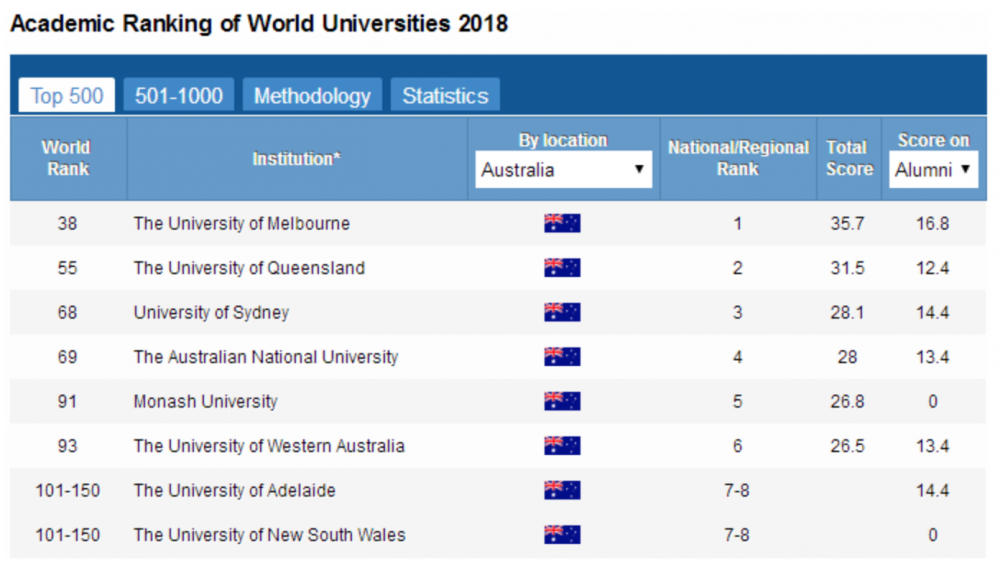Image resolution: width=1000 pixels, height=577 pixels.
Task: Open the Statistics tab
Action: [445, 96]
